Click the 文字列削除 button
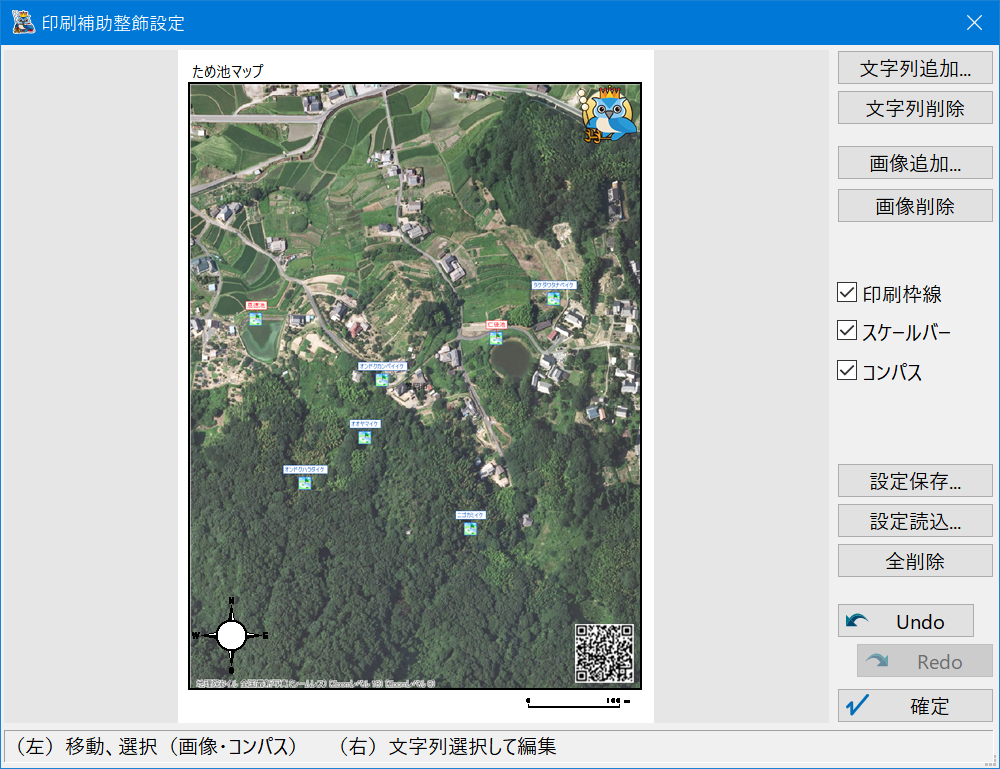This screenshot has width=1000, height=769. pos(915,109)
